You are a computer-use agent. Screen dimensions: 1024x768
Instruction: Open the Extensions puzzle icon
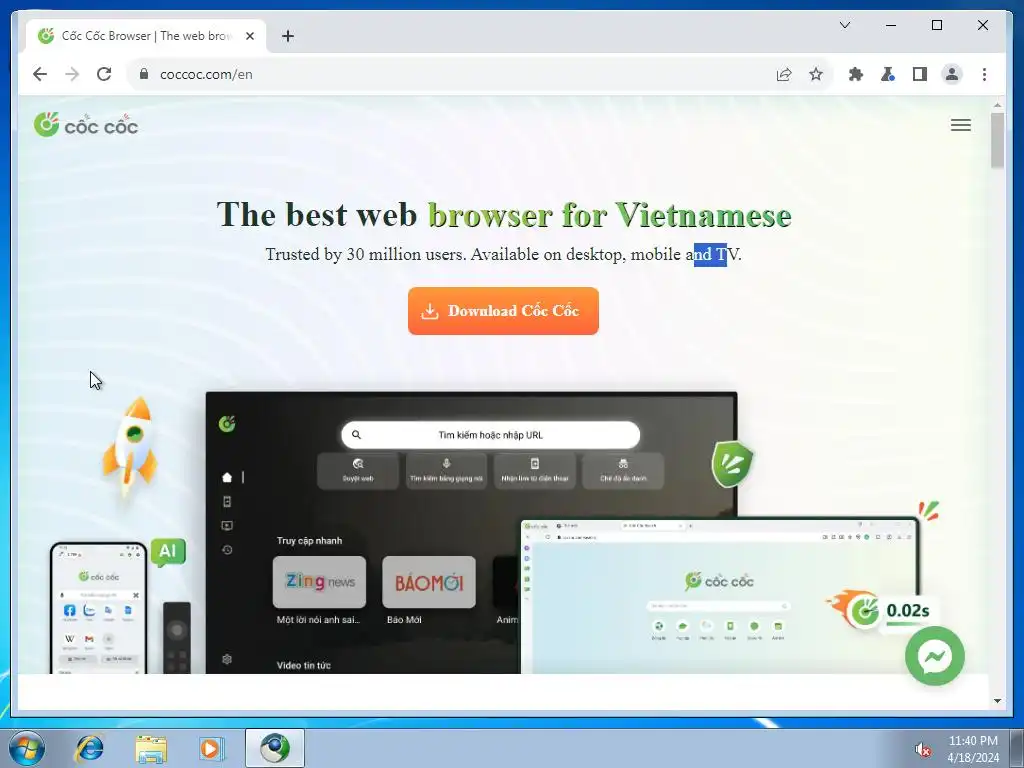856,74
